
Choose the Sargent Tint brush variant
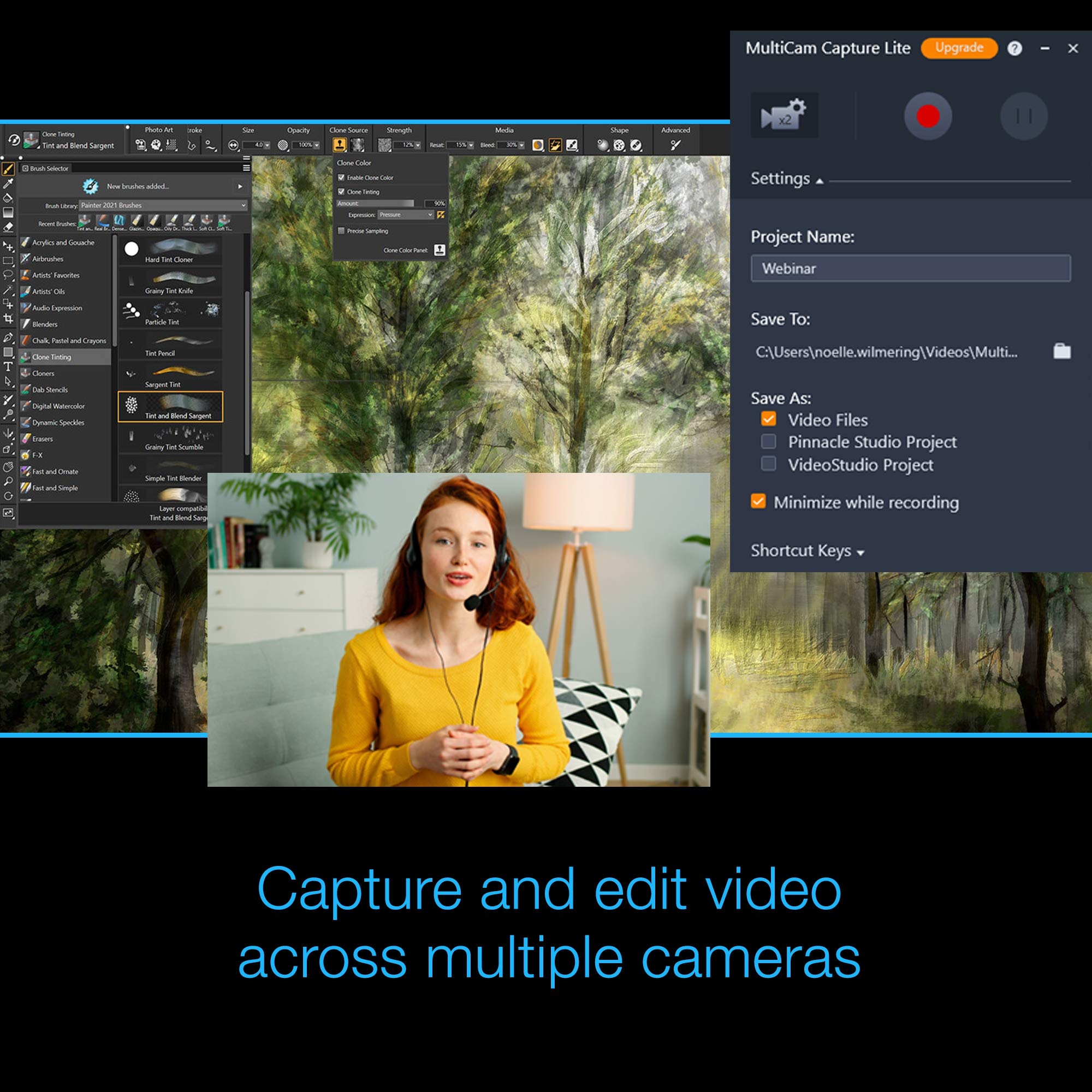[x=170, y=377]
